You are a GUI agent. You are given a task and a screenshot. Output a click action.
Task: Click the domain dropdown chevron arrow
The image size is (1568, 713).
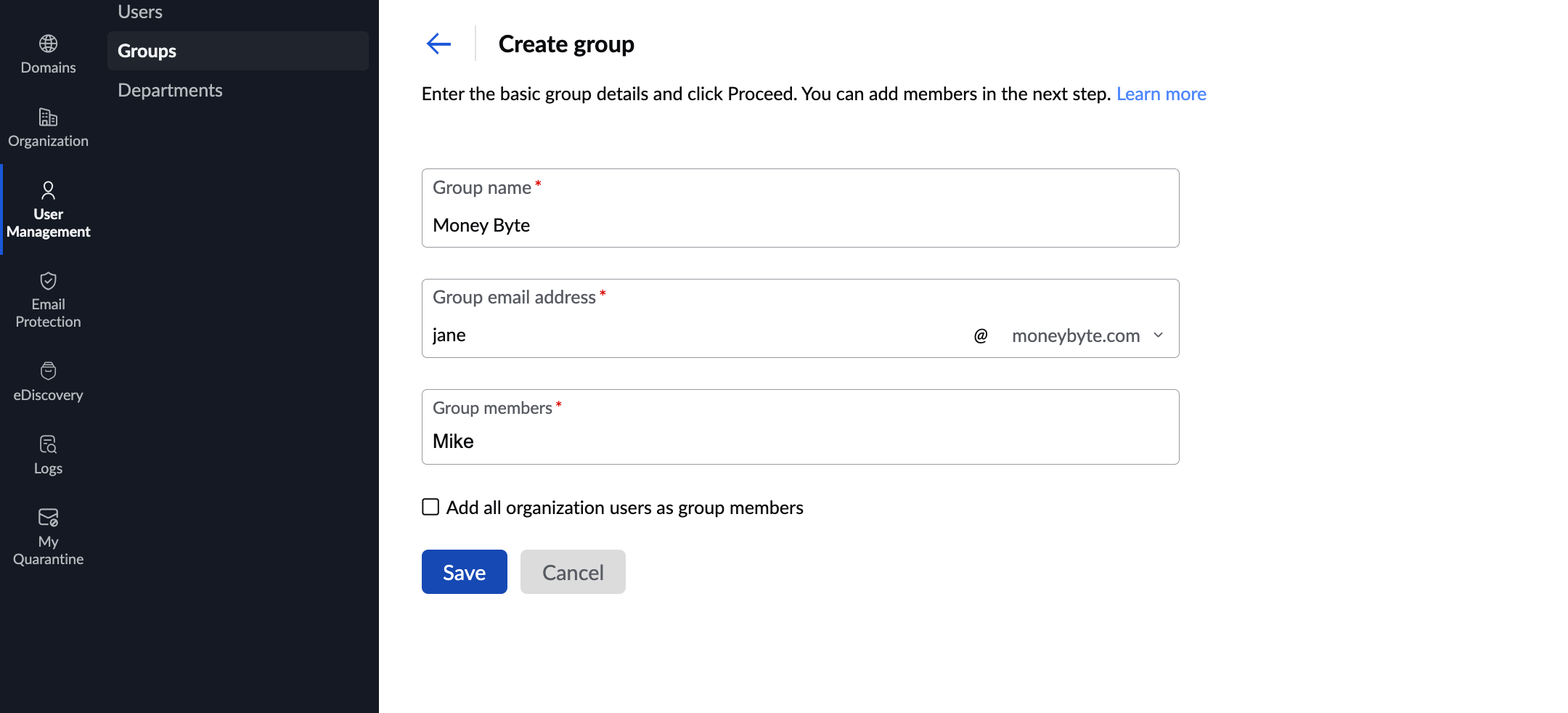click(1159, 335)
